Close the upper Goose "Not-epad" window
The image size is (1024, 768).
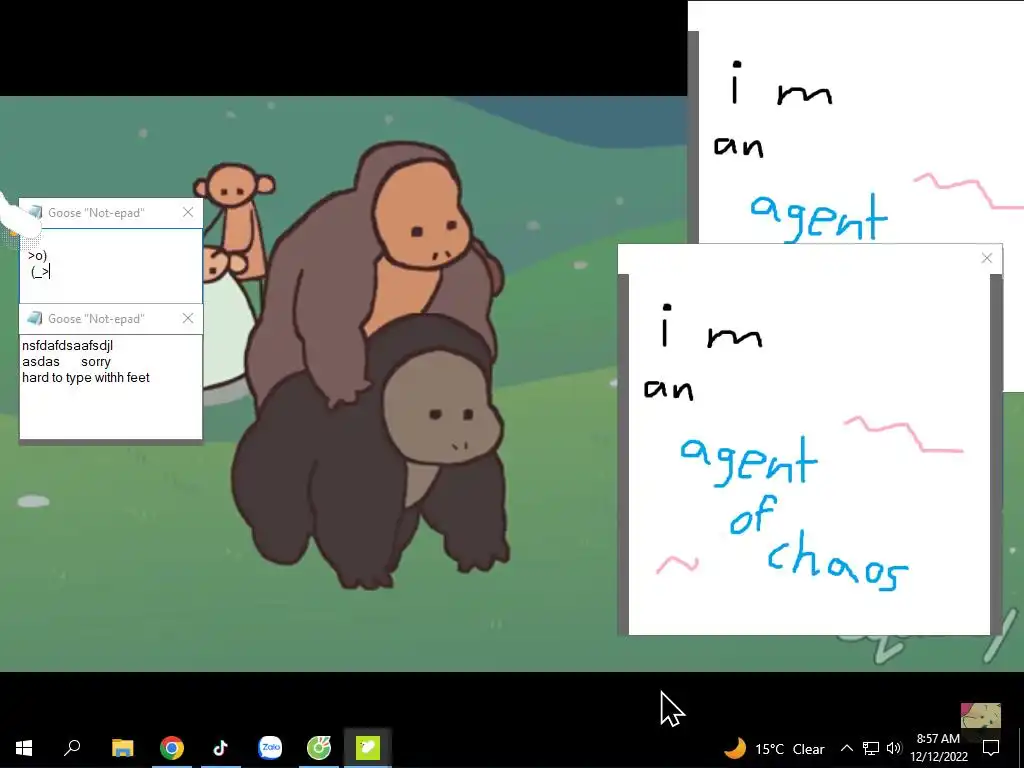coord(188,212)
